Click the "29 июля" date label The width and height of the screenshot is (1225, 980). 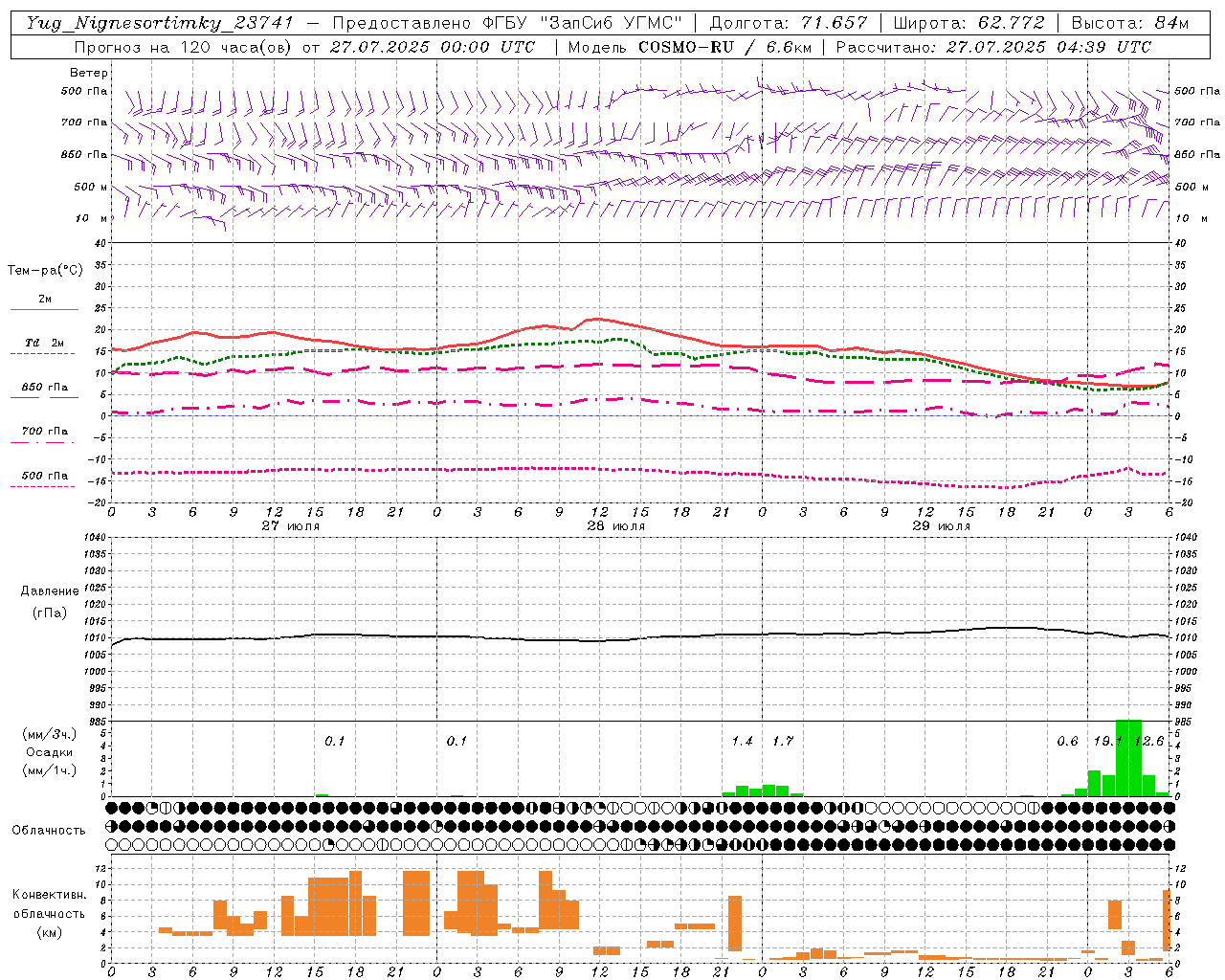[x=942, y=526]
